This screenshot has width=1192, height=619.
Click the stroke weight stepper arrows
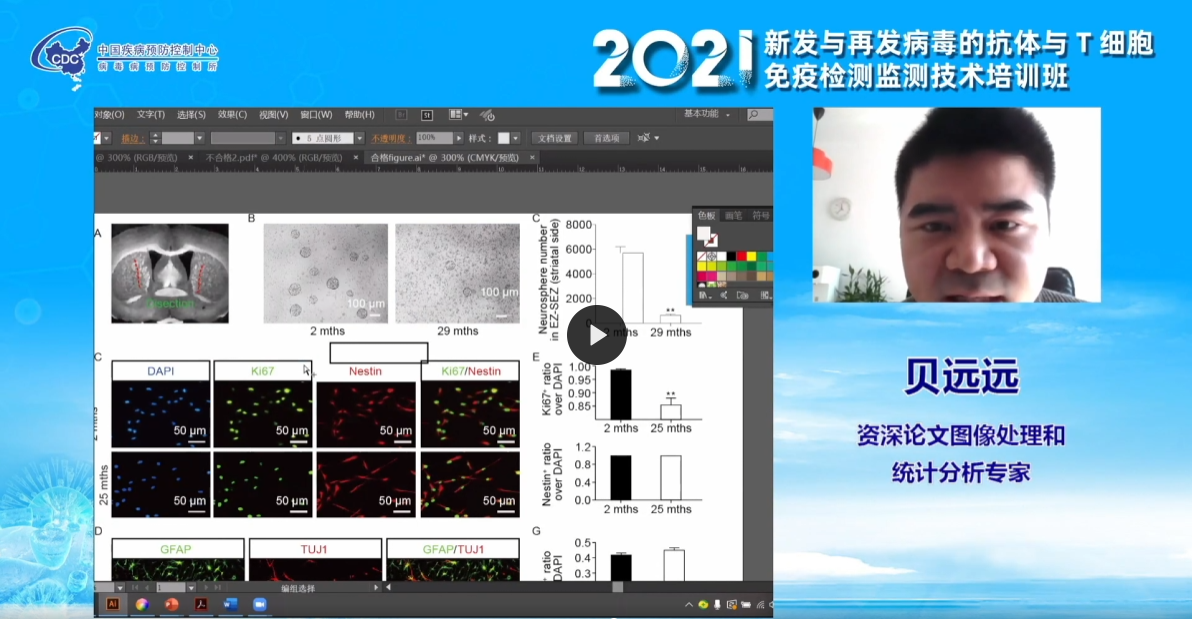(155, 138)
